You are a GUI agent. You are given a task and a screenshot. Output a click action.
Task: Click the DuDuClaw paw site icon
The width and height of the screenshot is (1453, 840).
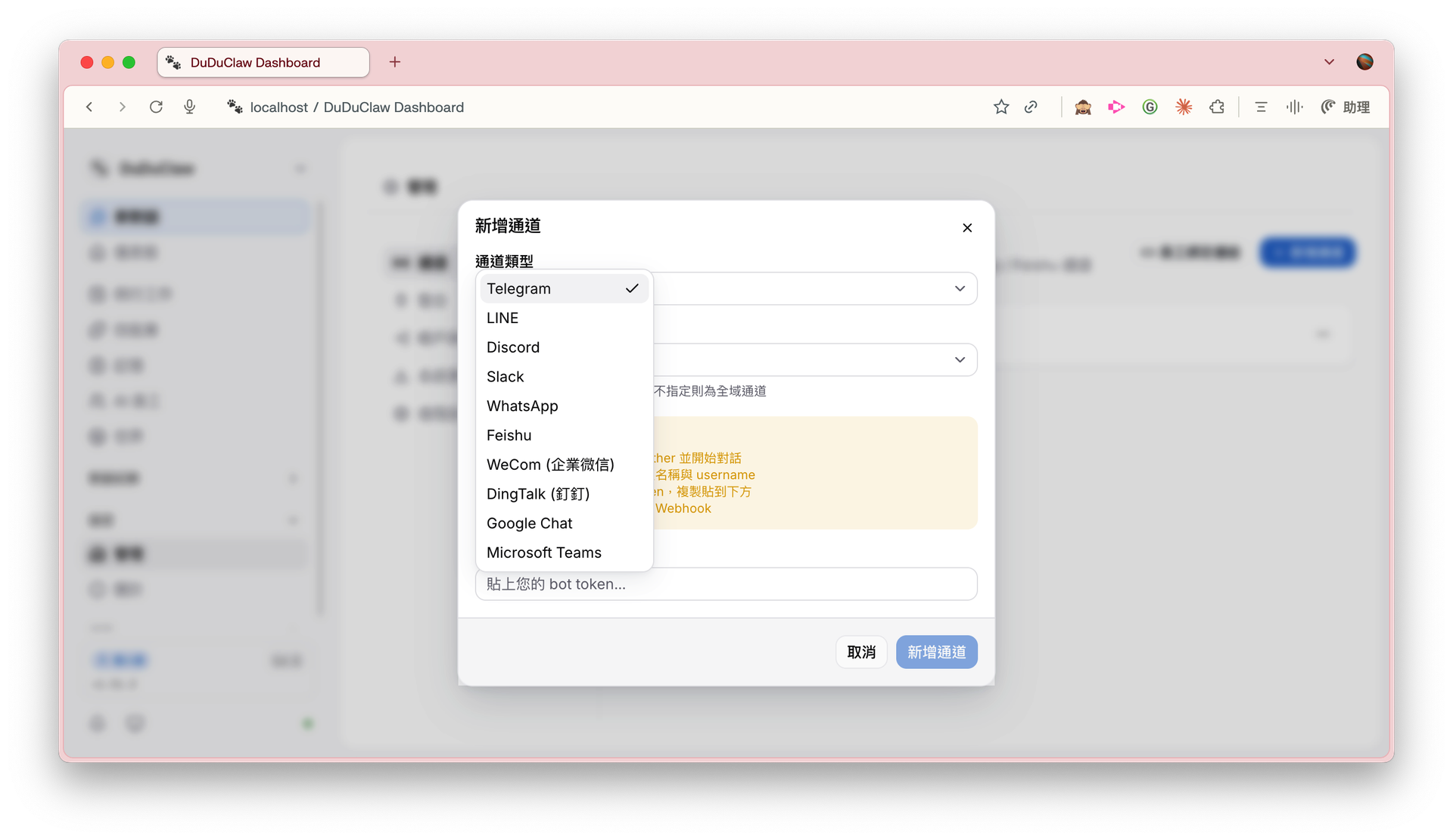coord(235,107)
